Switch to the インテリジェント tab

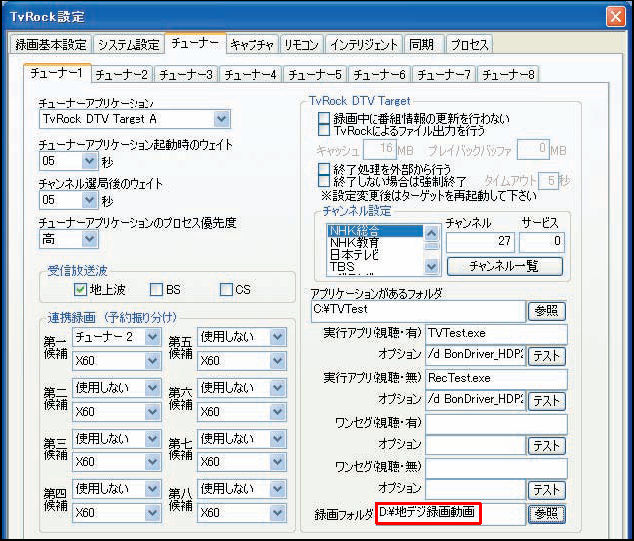pos(364,44)
